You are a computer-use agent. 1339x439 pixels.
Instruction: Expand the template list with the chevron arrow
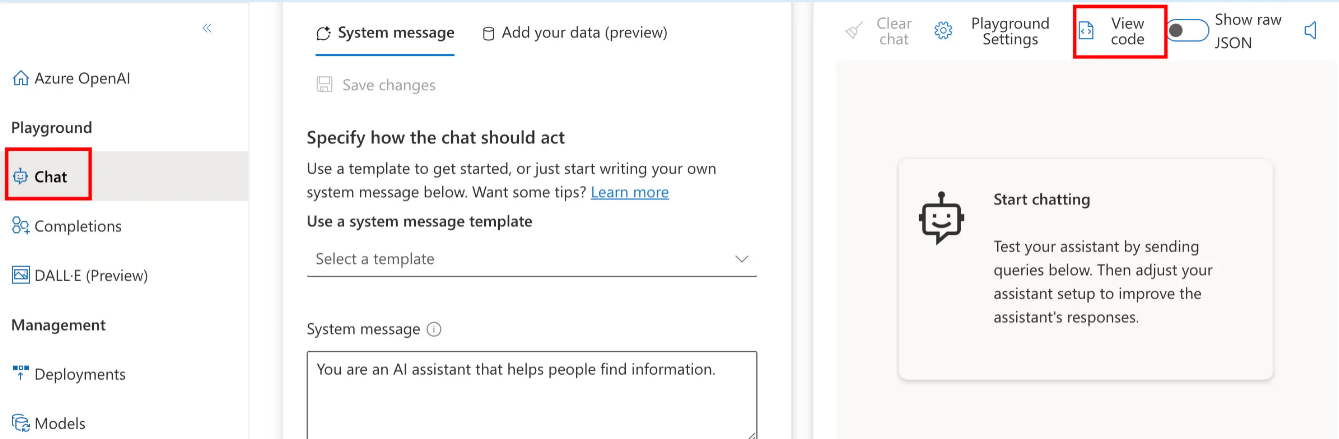[742, 259]
